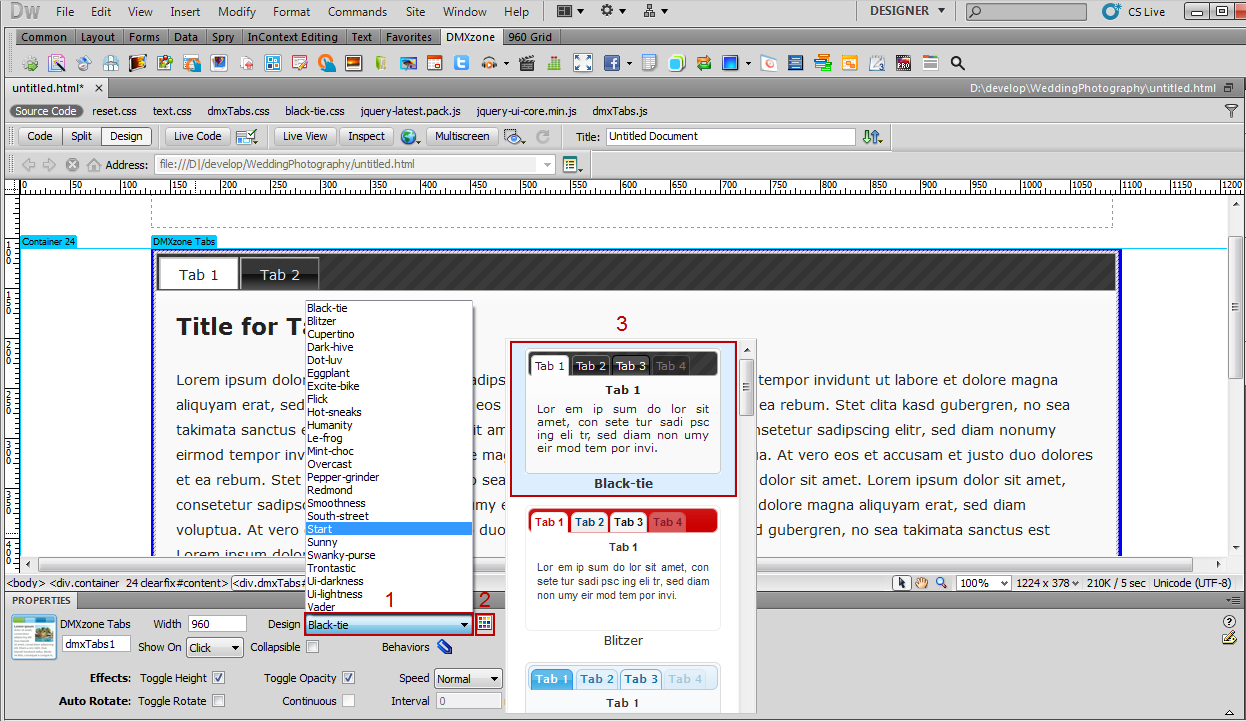Open the dmxTabs.css related file
This screenshot has height=721, width=1246.
(x=238, y=111)
